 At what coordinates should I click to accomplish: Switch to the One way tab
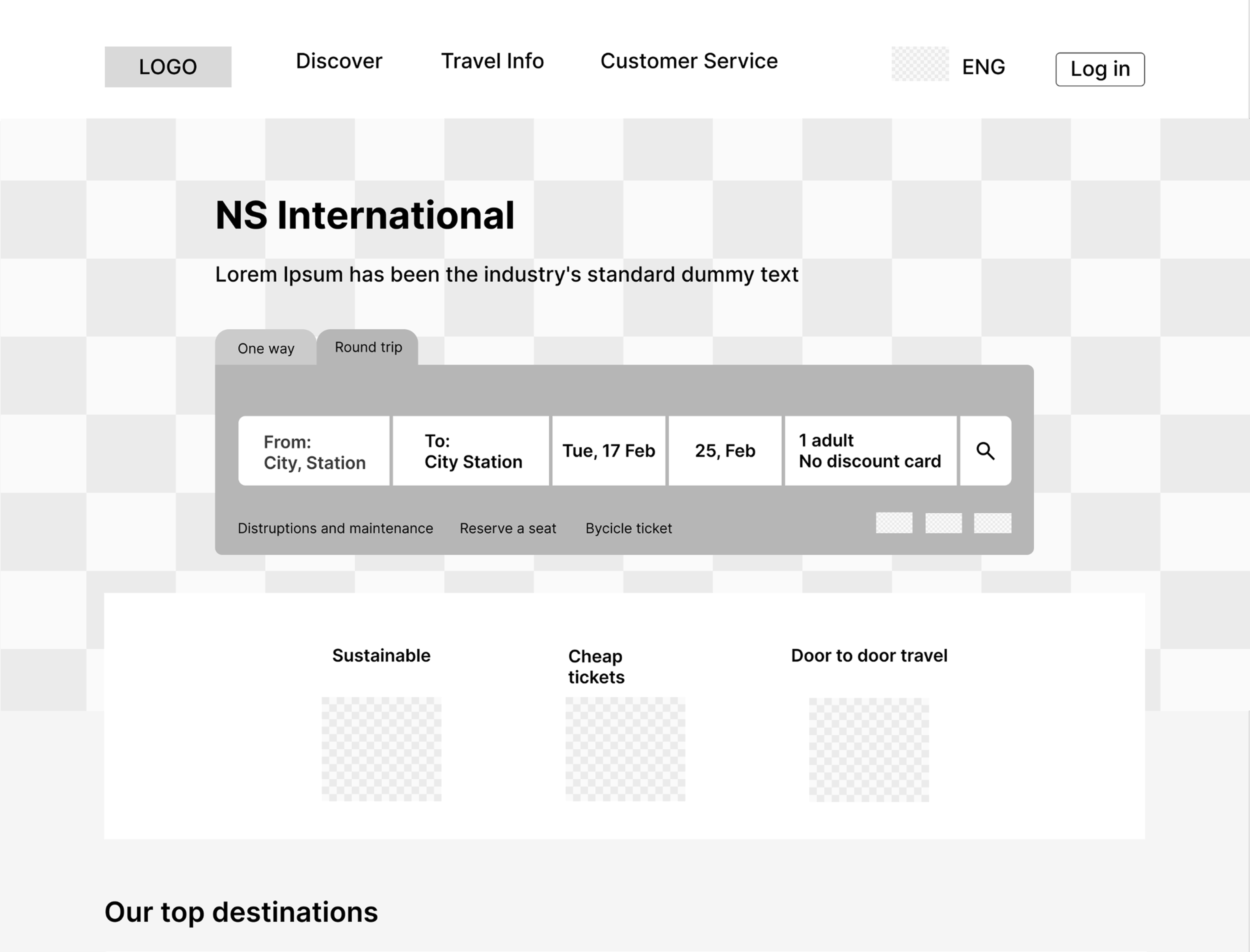click(266, 347)
